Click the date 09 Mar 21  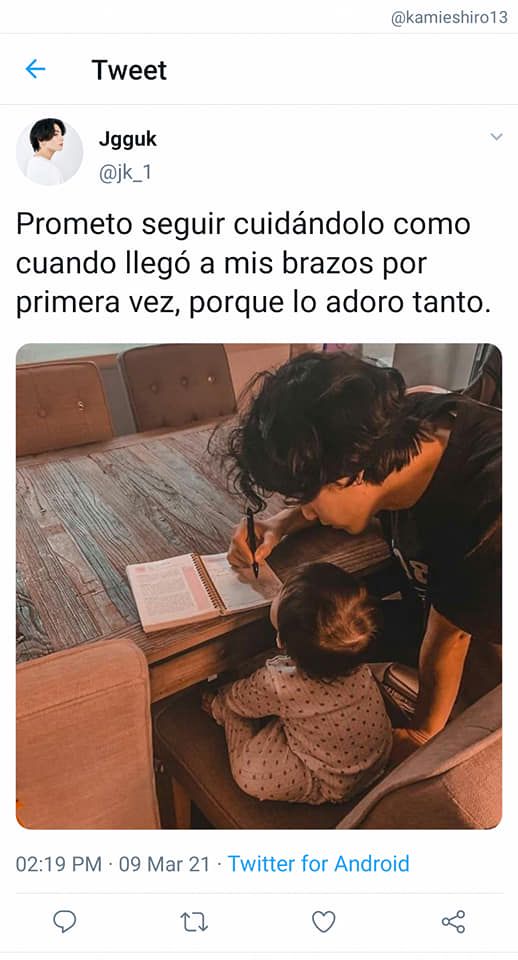point(164,864)
